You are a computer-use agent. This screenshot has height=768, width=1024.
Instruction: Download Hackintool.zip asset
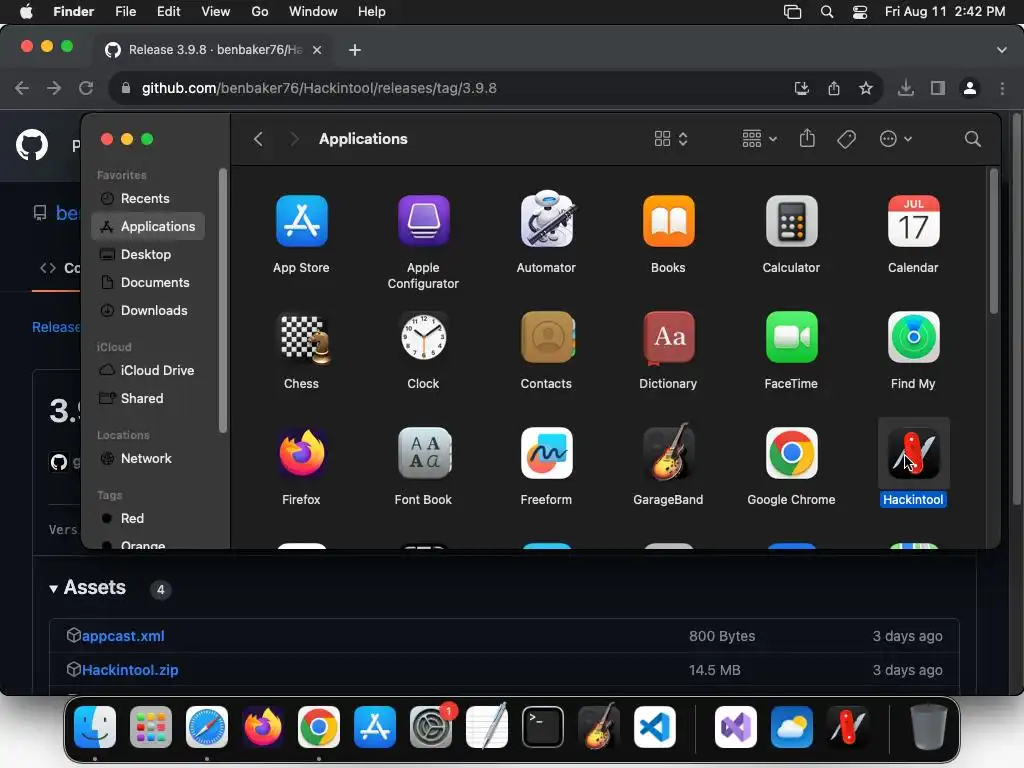[130, 670]
